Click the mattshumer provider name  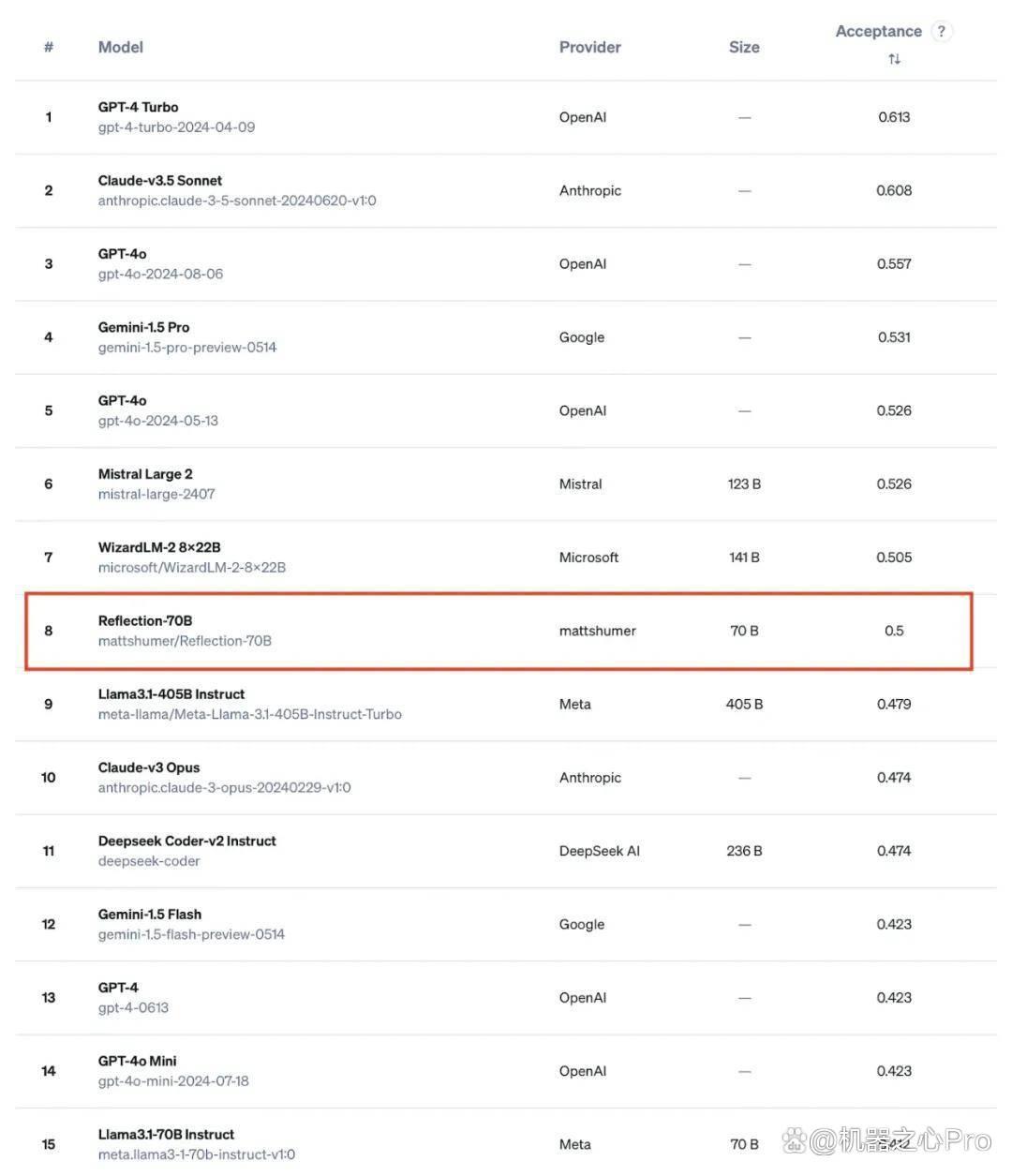click(598, 631)
